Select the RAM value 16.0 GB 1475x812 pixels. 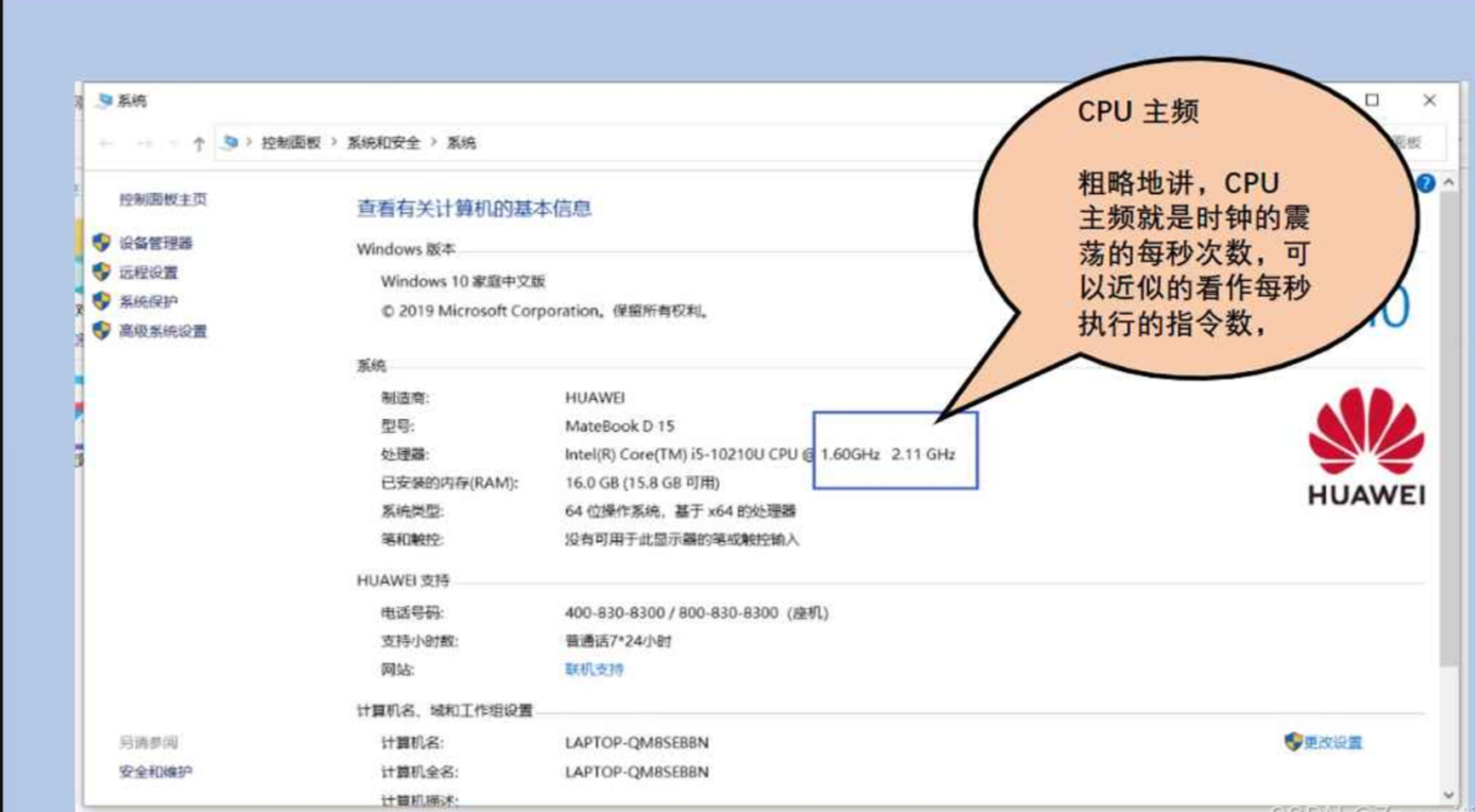(x=592, y=483)
